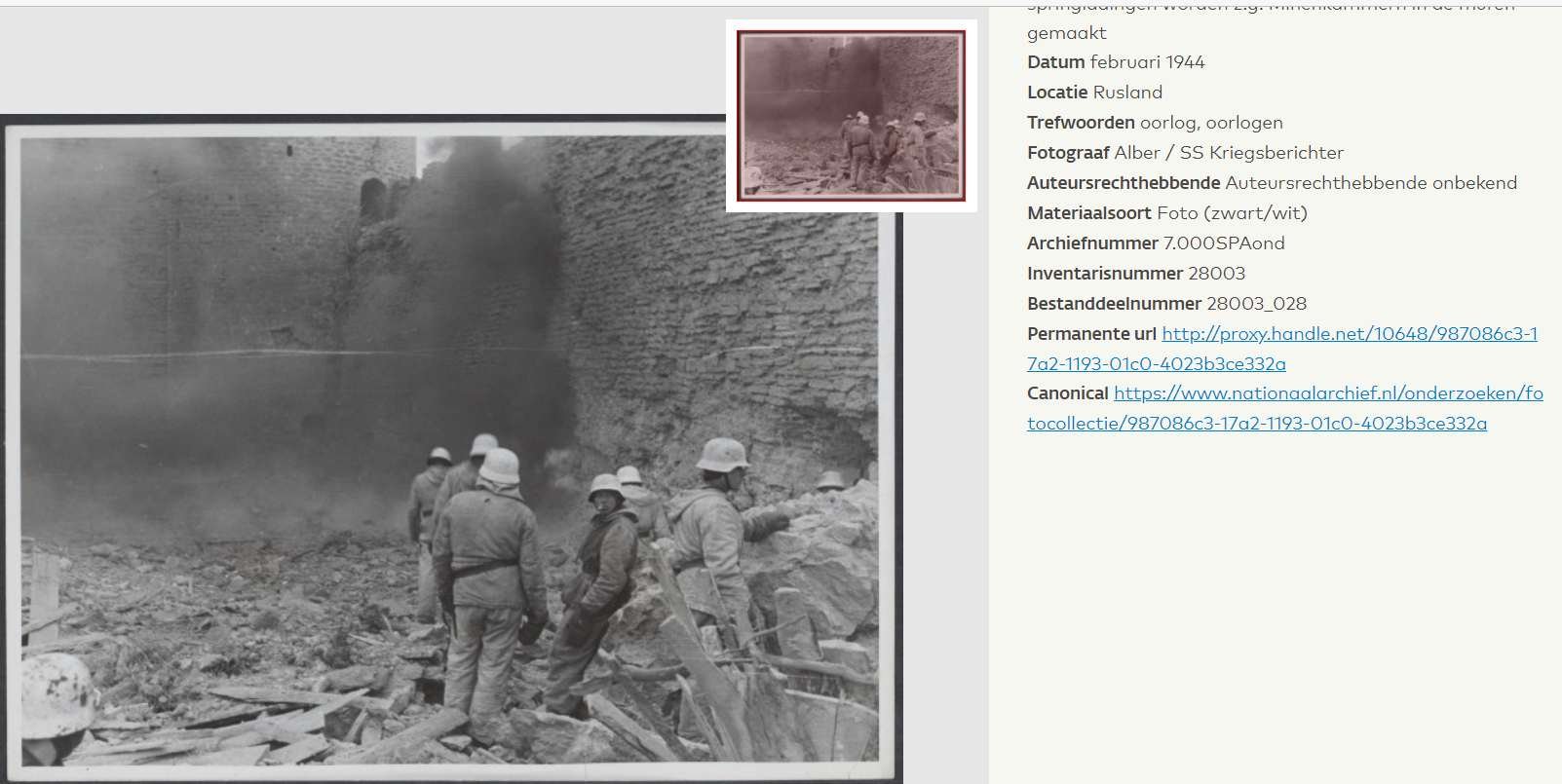Click the date value 'februari 1944'
Viewport: 1562px width, 784px height.
(1147, 62)
